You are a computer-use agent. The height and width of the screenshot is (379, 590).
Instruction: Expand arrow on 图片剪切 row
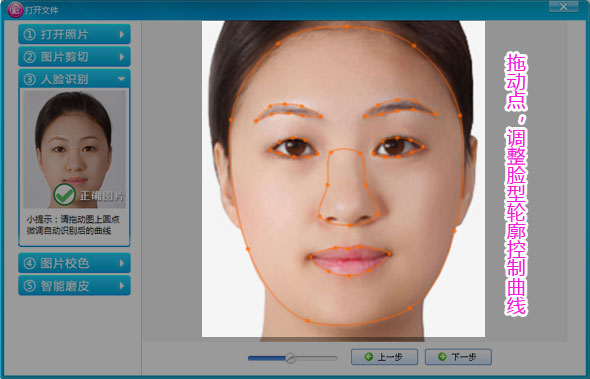tap(122, 57)
